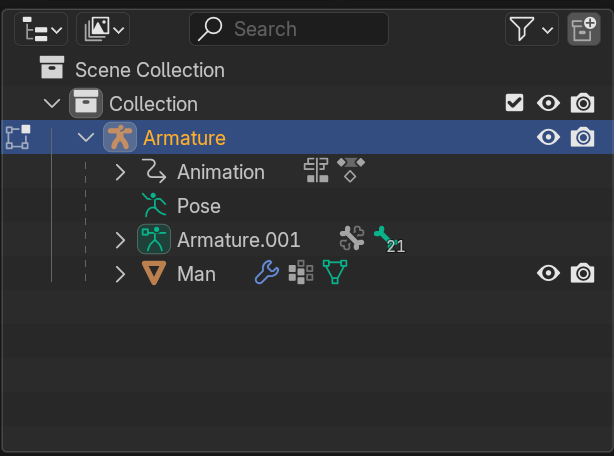The width and height of the screenshot is (614, 456).
Task: Open the display mode dropdown
Action: (103, 29)
